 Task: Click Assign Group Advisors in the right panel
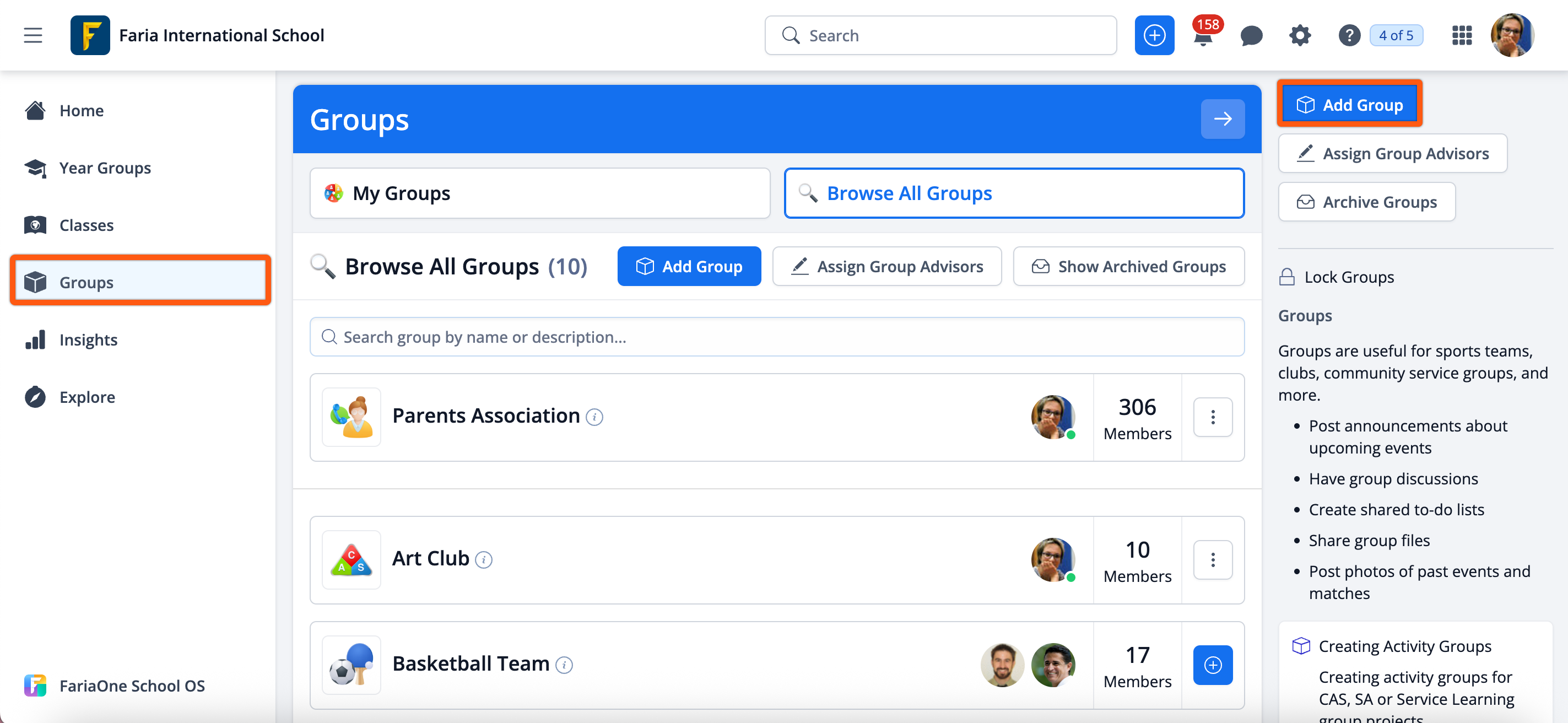coord(1393,153)
